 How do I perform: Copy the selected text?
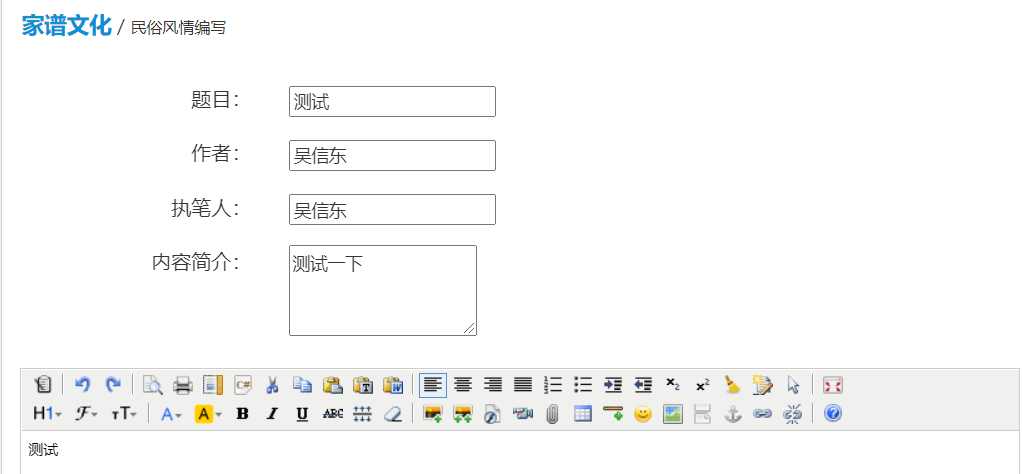pos(302,385)
